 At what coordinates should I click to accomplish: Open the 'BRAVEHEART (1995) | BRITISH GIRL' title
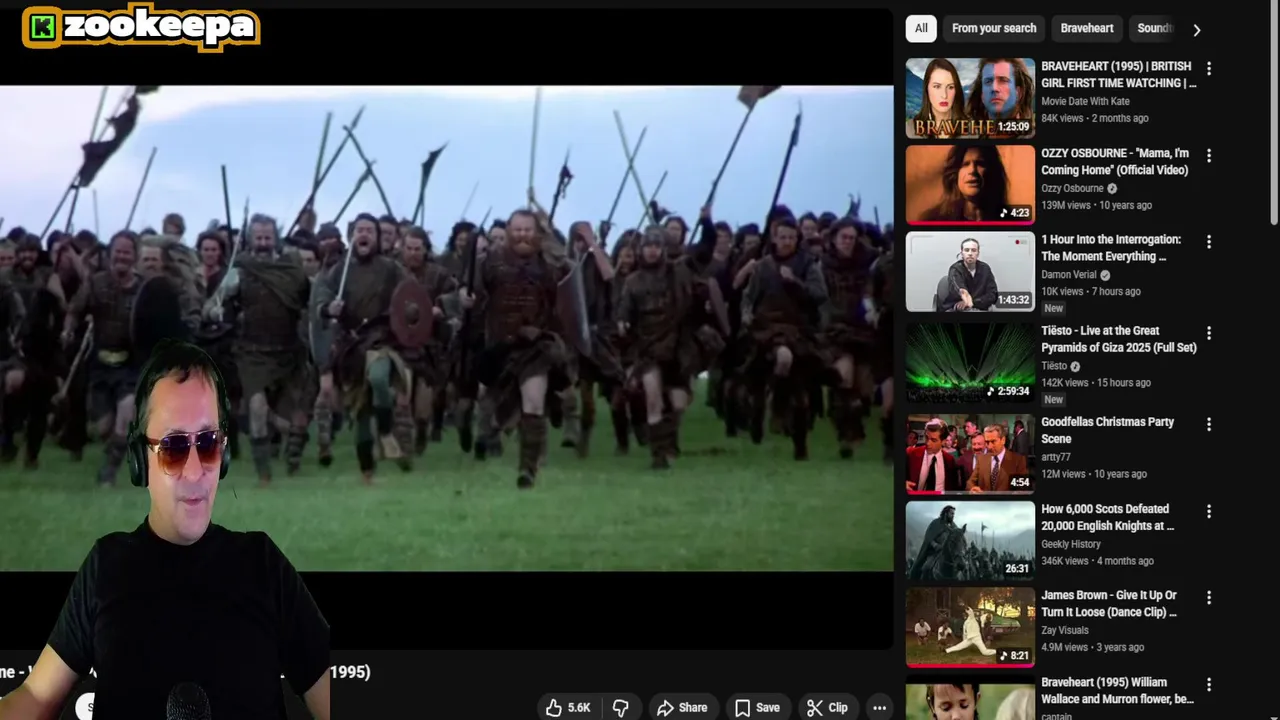click(1118, 75)
